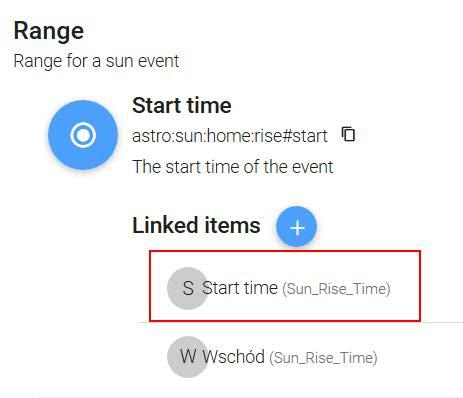This screenshot has width=463, height=398.
Task: Click The start time of the event description
Action: coord(233,167)
